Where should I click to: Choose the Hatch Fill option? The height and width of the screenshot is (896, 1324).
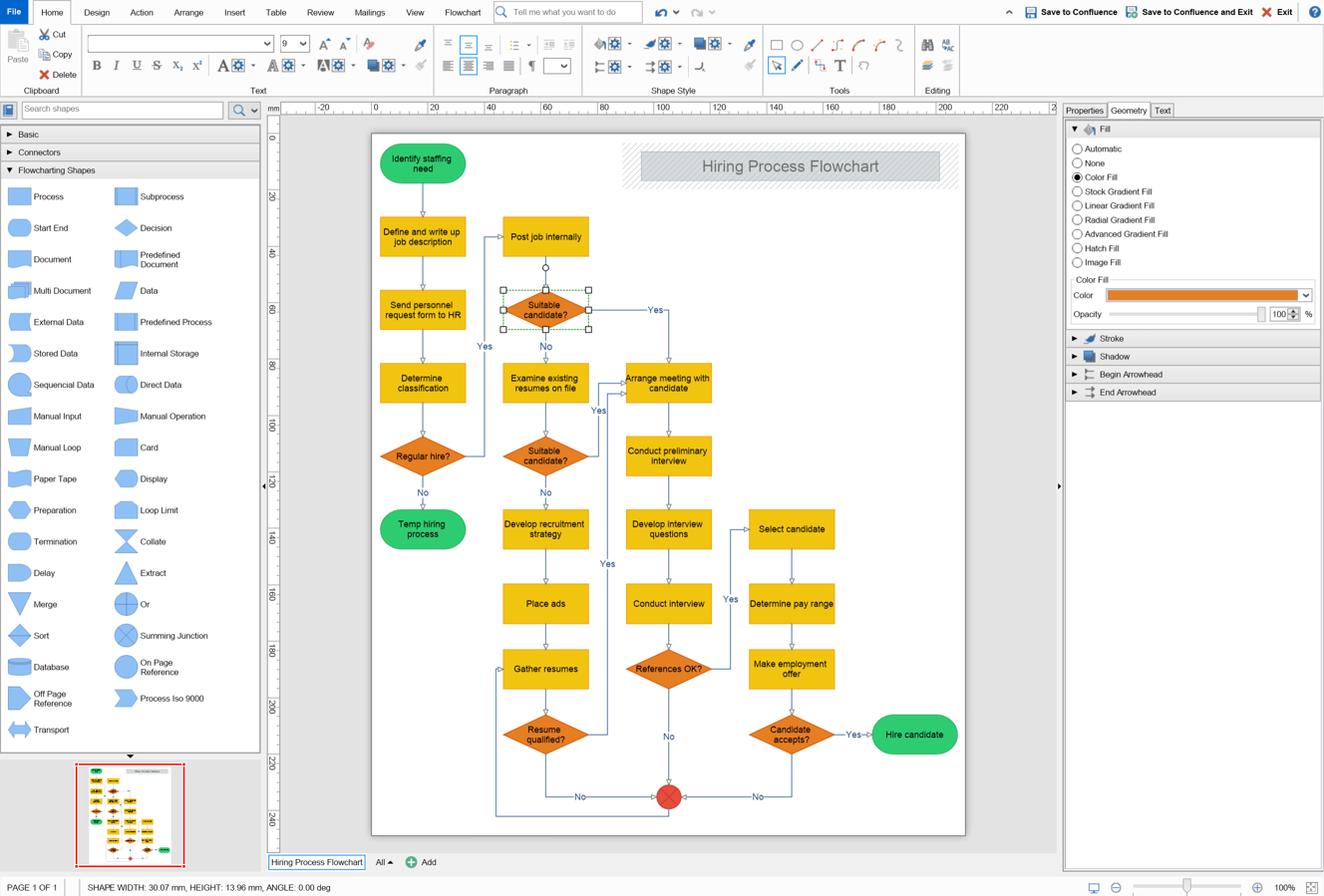point(1078,248)
